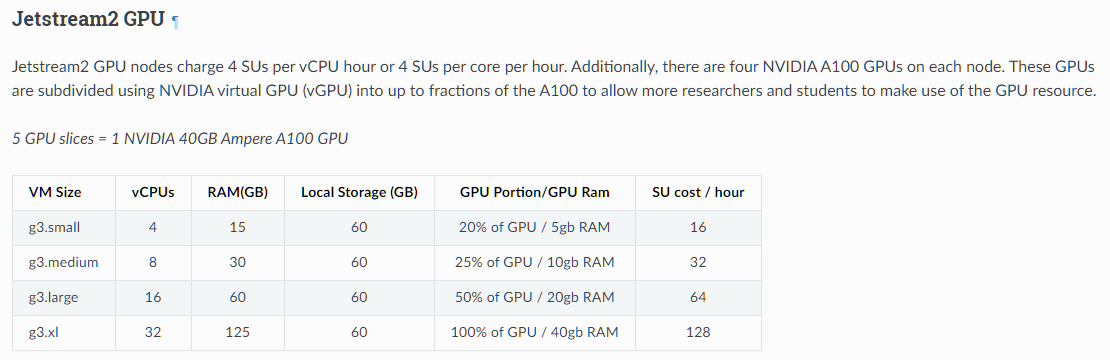Click the 25% of GPU / 10gb RAM cell
This screenshot has width=1110, height=360.
click(534, 262)
